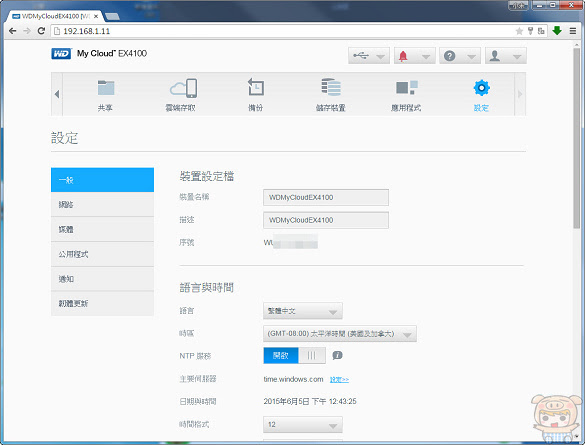Open the user account menu icon

(495, 56)
